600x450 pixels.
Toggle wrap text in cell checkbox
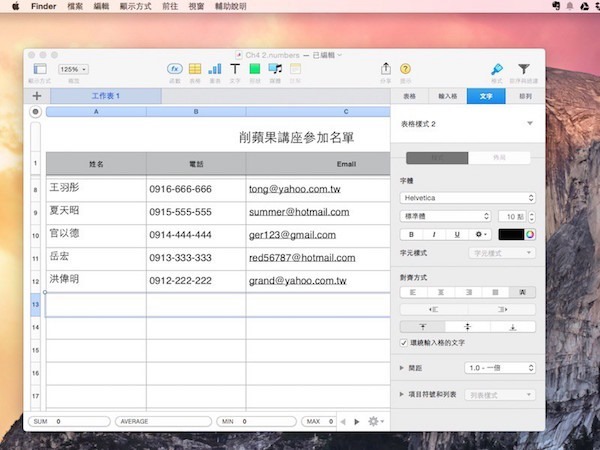click(x=404, y=343)
